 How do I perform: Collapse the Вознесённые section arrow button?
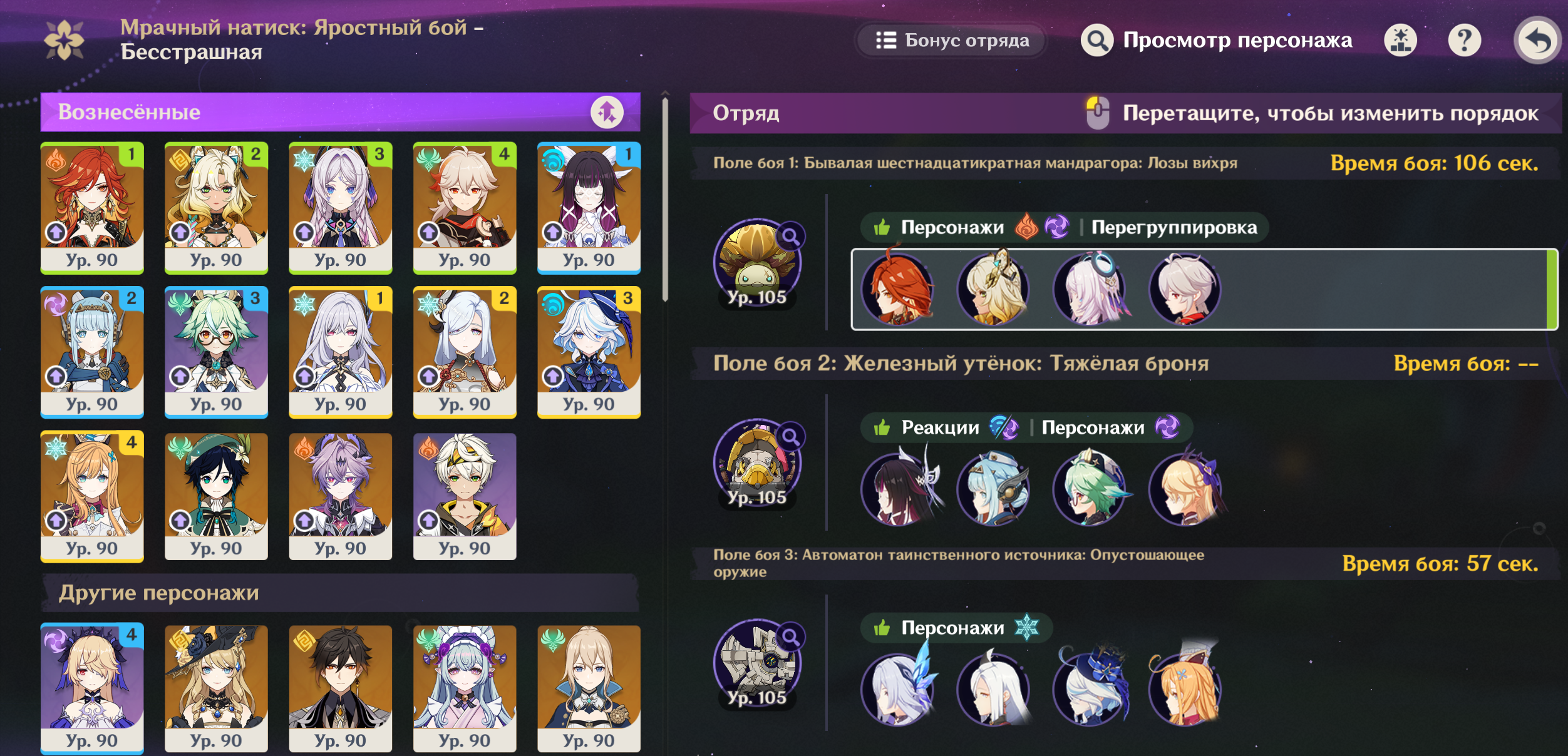click(607, 112)
